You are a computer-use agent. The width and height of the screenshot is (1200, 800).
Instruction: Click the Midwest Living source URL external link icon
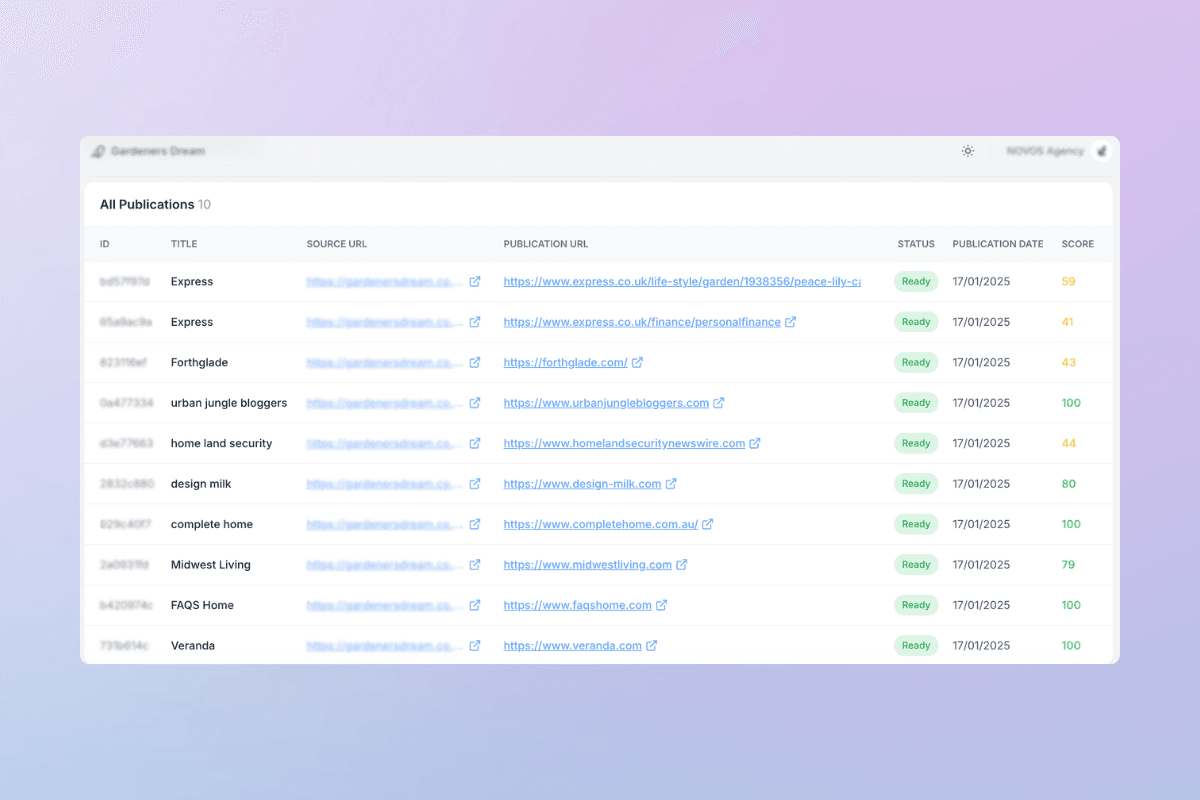(475, 564)
